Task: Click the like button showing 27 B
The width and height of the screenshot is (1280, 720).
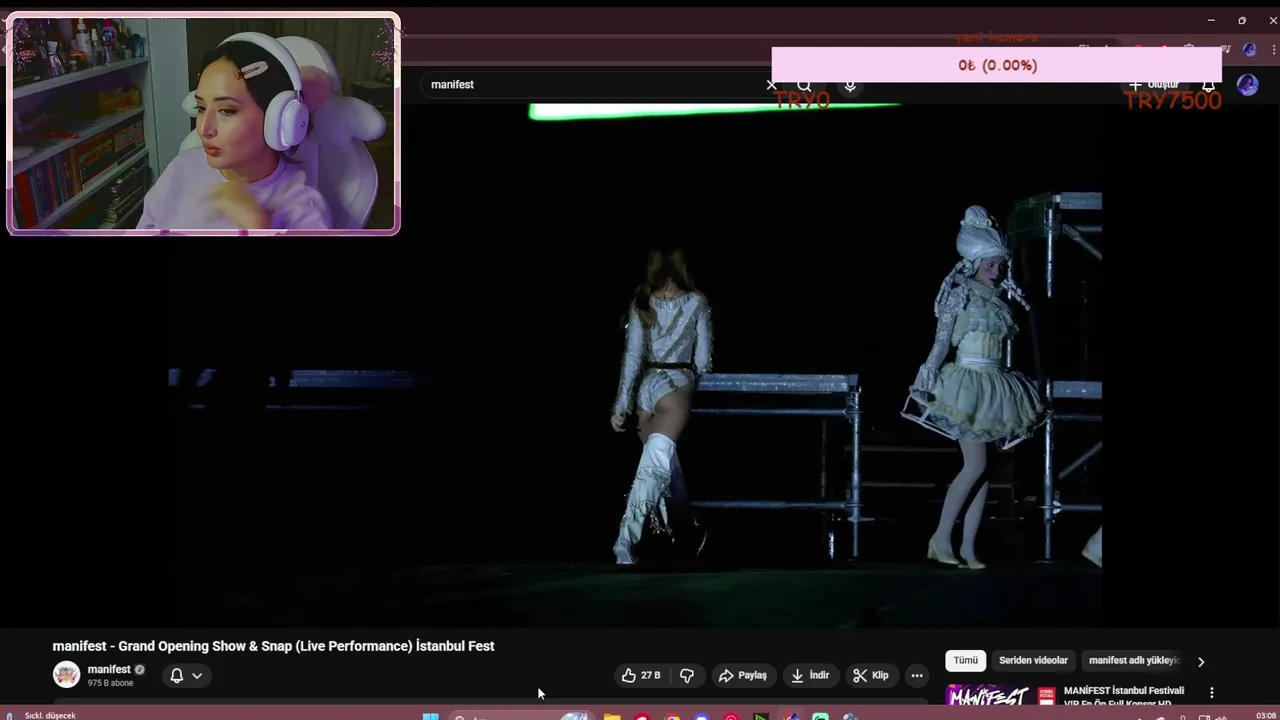Action: 641,675
